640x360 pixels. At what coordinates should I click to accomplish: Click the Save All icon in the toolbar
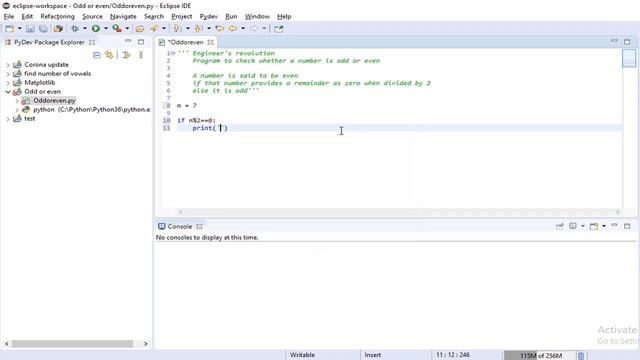point(43,29)
